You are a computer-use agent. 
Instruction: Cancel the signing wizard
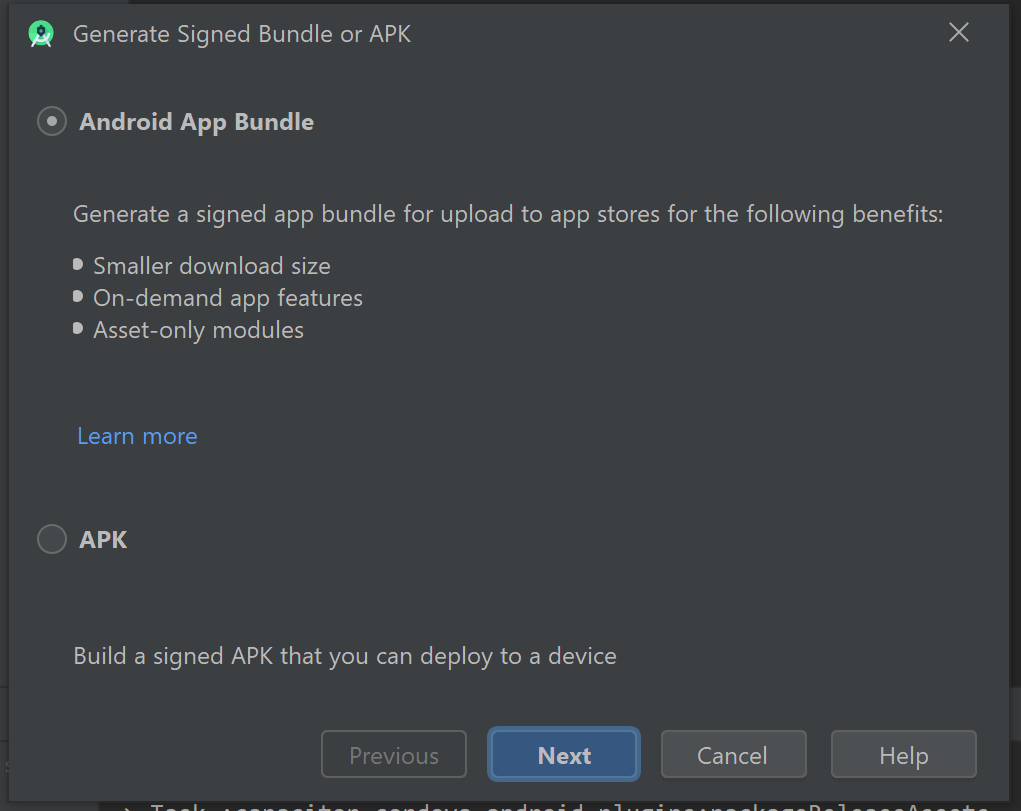[x=734, y=754]
